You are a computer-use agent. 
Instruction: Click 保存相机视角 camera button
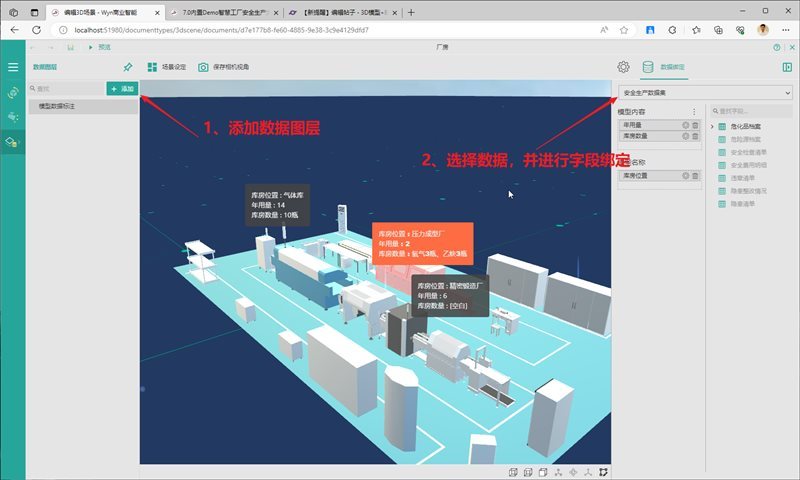pos(223,67)
